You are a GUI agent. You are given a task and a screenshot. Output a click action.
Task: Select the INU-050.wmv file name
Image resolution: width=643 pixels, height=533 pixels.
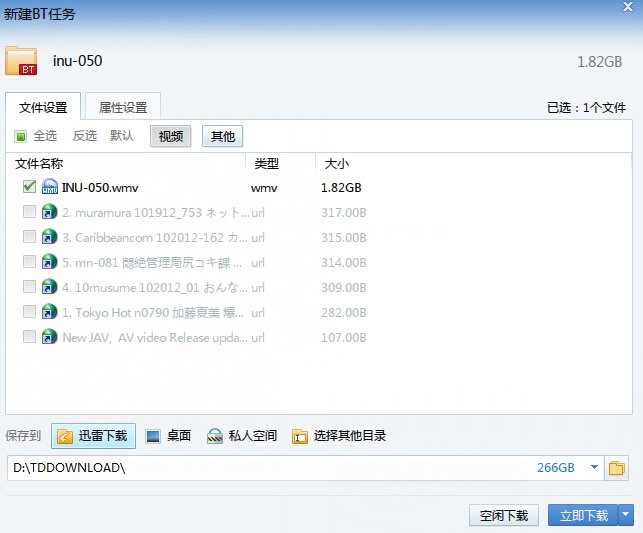100,188
